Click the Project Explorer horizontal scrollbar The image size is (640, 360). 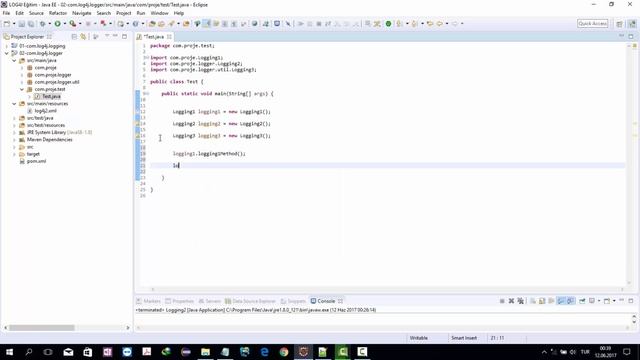[x=41, y=327]
